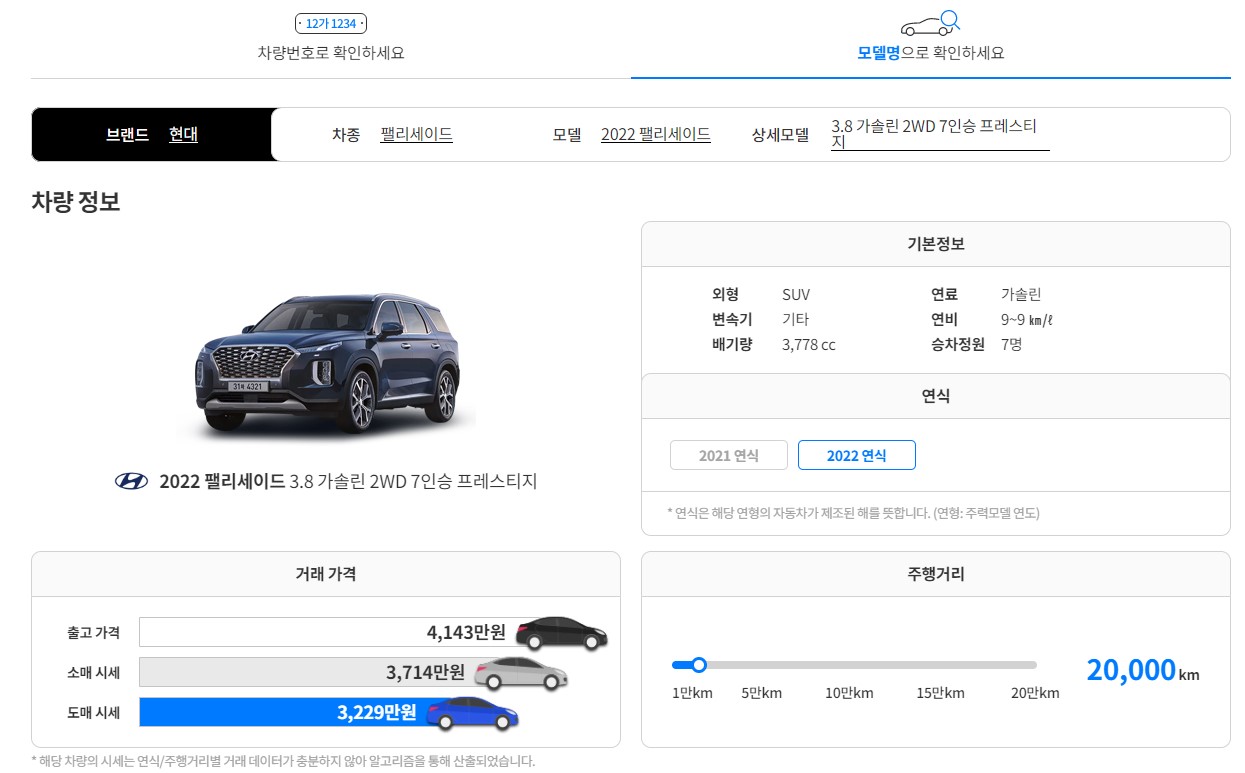The image size is (1245, 773).
Task: Click the 외형 SUV value
Action: click(796, 294)
